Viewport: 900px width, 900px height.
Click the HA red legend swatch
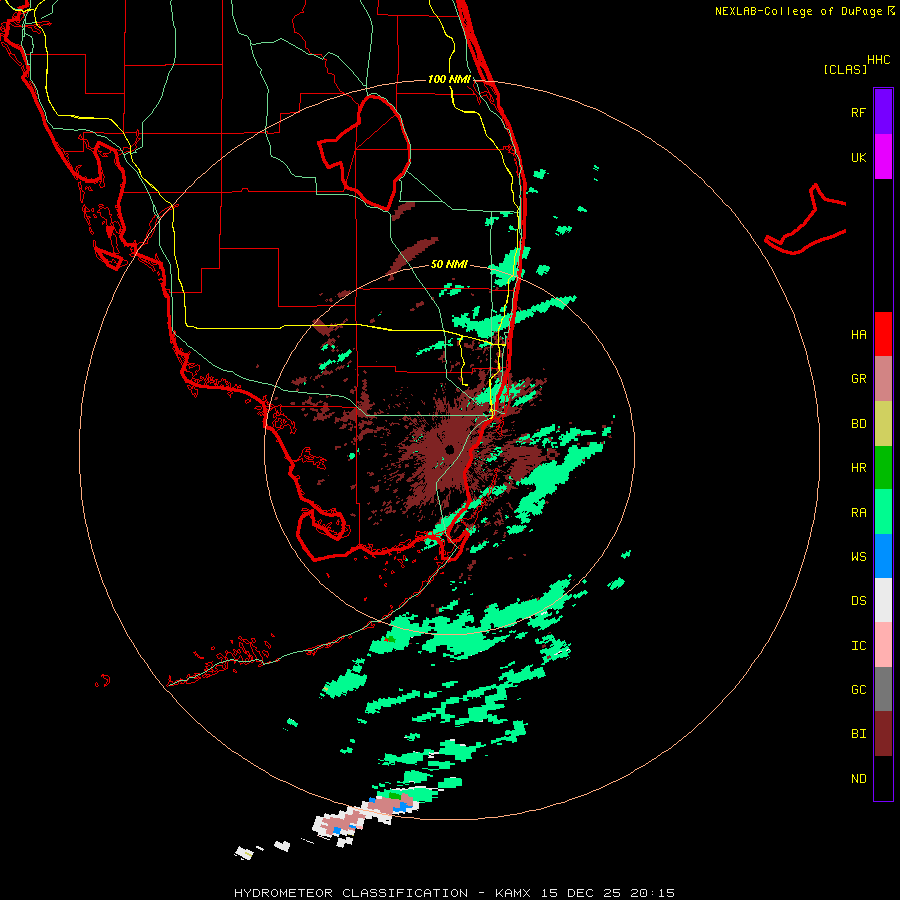point(883,334)
